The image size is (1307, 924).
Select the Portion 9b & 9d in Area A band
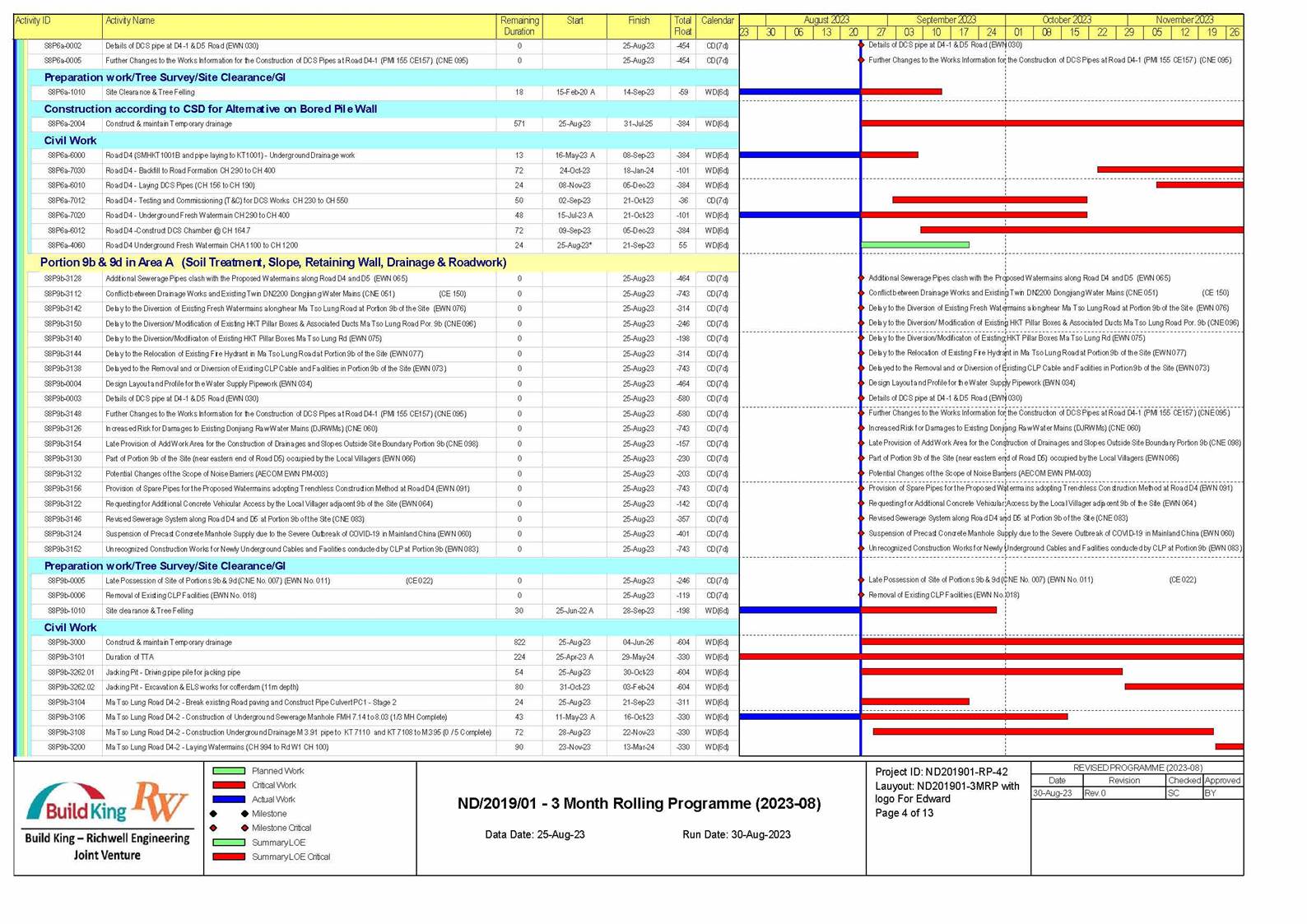[384, 262]
